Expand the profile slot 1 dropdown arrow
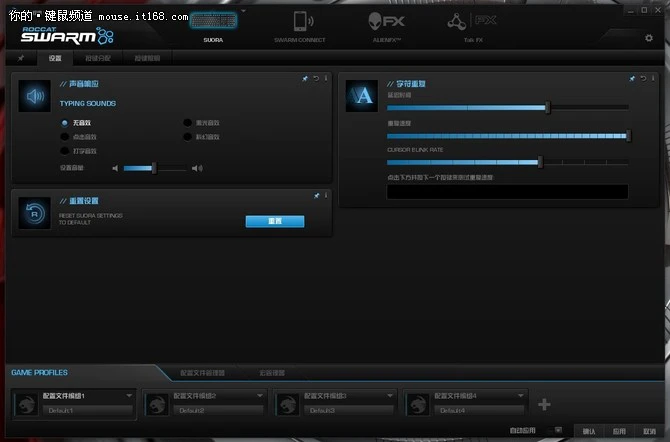 pos(129,396)
